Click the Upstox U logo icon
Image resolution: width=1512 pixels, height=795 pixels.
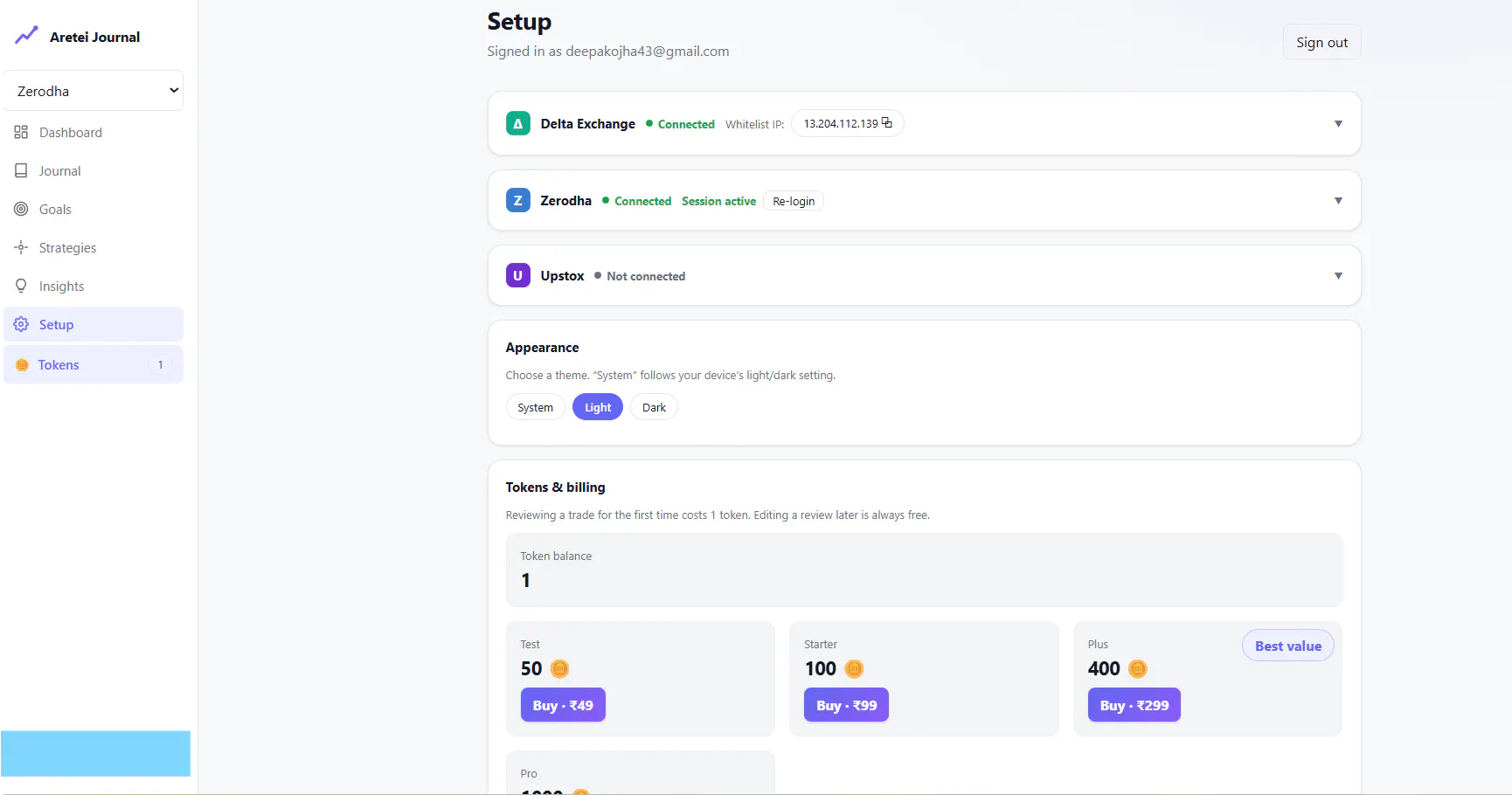518,276
